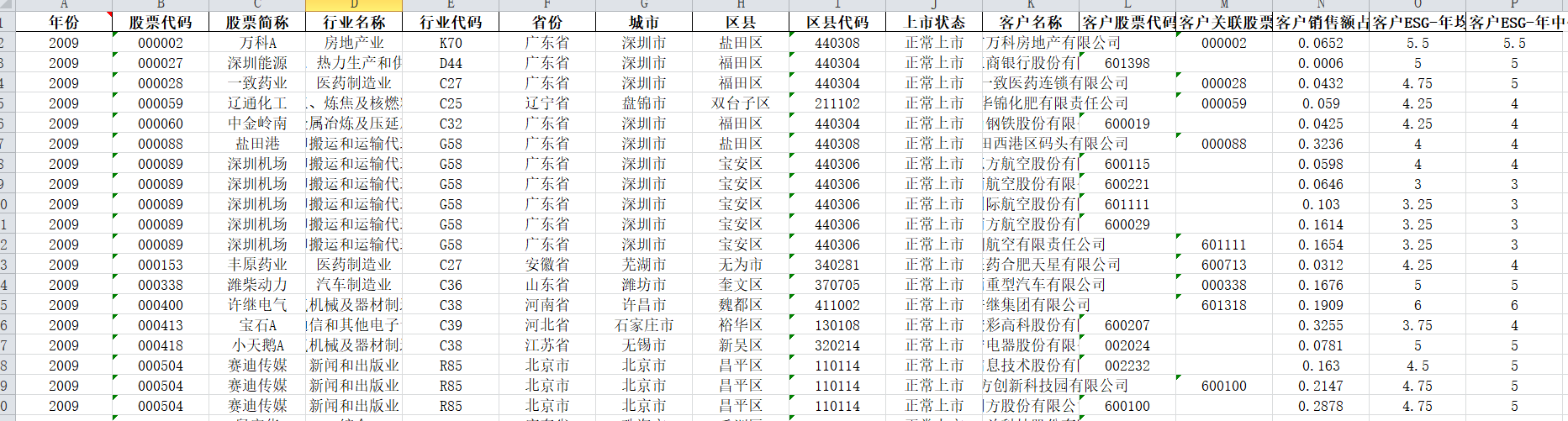Click district code cell 411002
The image size is (1568, 421).
pyautogui.click(x=837, y=305)
